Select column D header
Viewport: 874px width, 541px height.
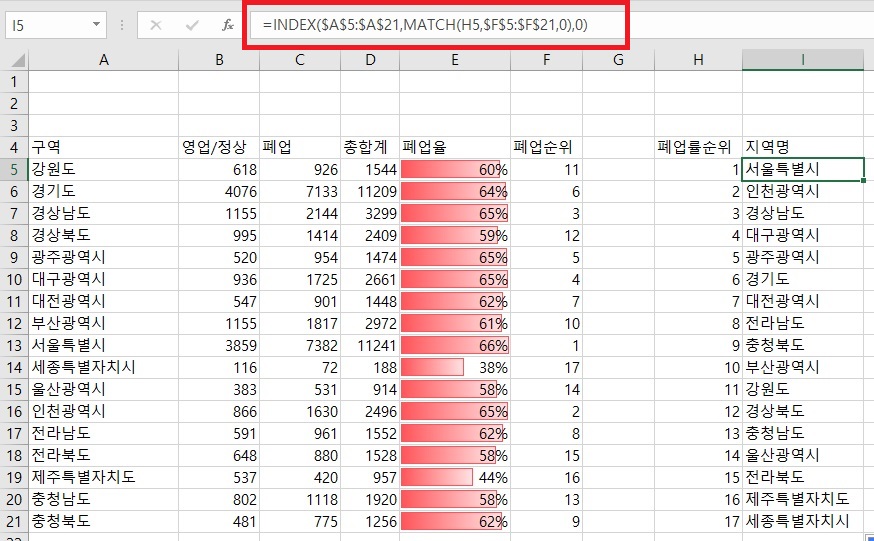(370, 60)
